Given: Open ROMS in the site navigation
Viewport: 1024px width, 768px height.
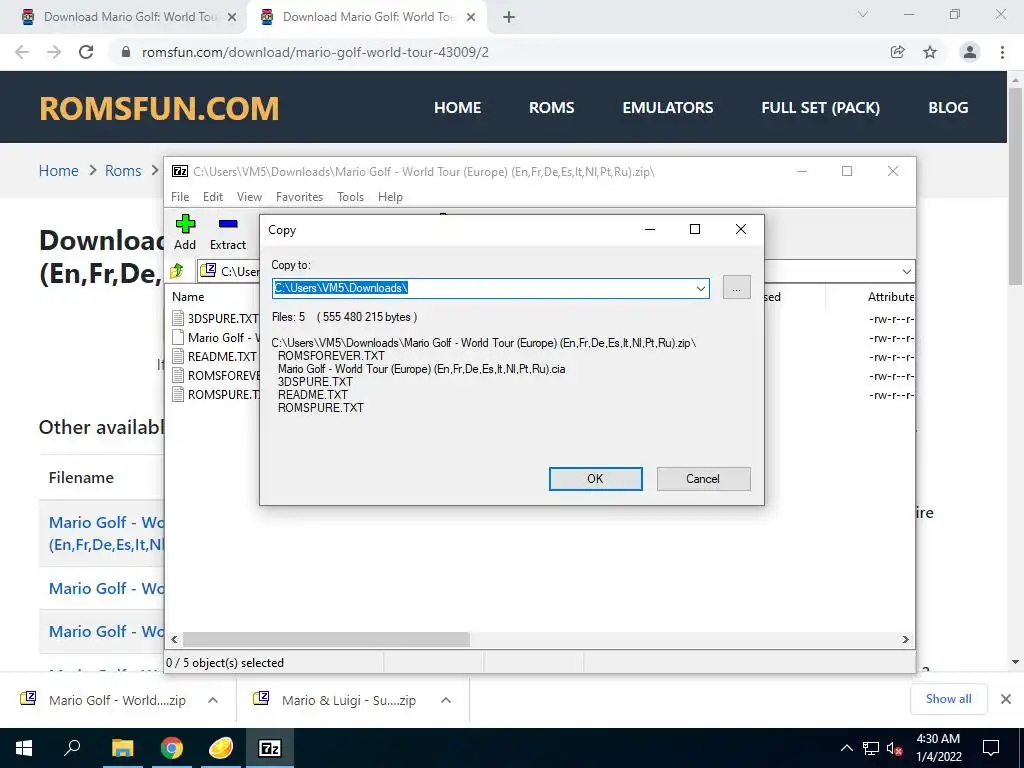Looking at the screenshot, I should 552,108.
